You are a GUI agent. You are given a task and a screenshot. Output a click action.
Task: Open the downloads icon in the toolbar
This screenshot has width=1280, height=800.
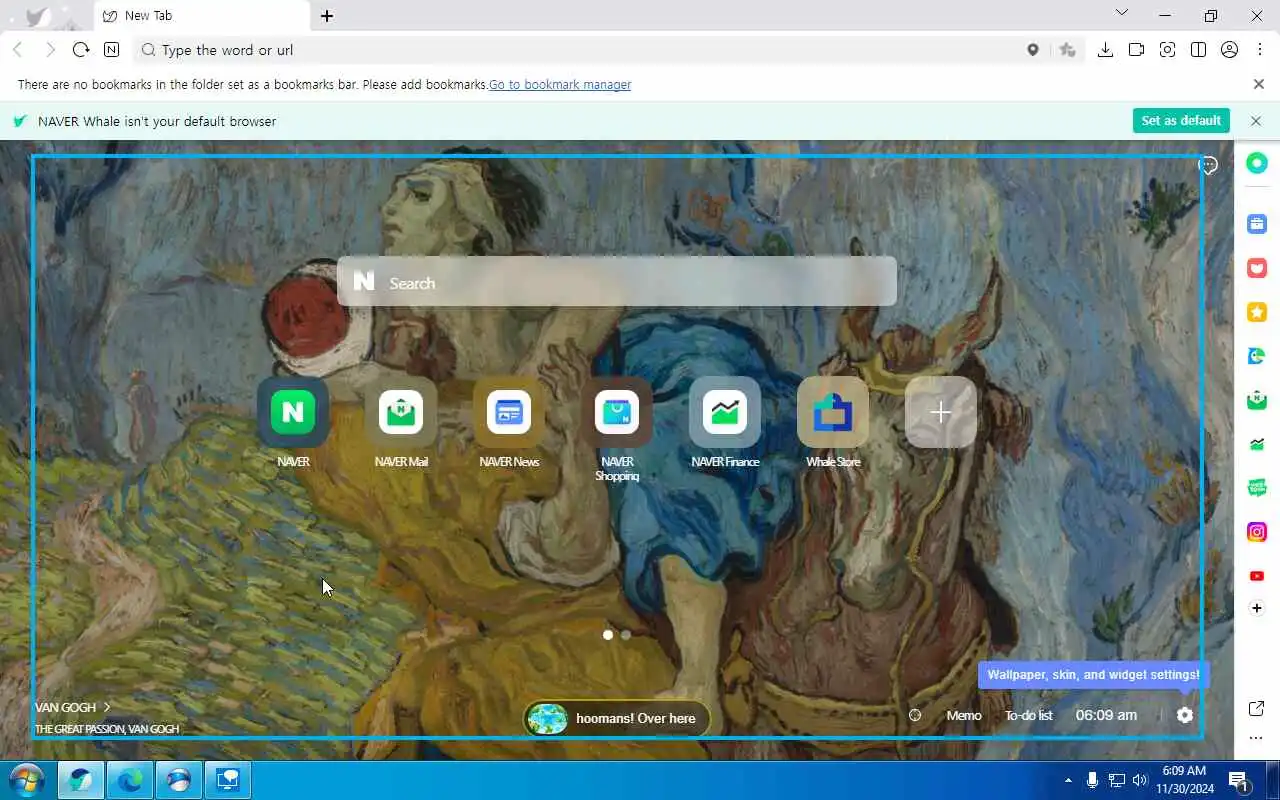click(1105, 50)
